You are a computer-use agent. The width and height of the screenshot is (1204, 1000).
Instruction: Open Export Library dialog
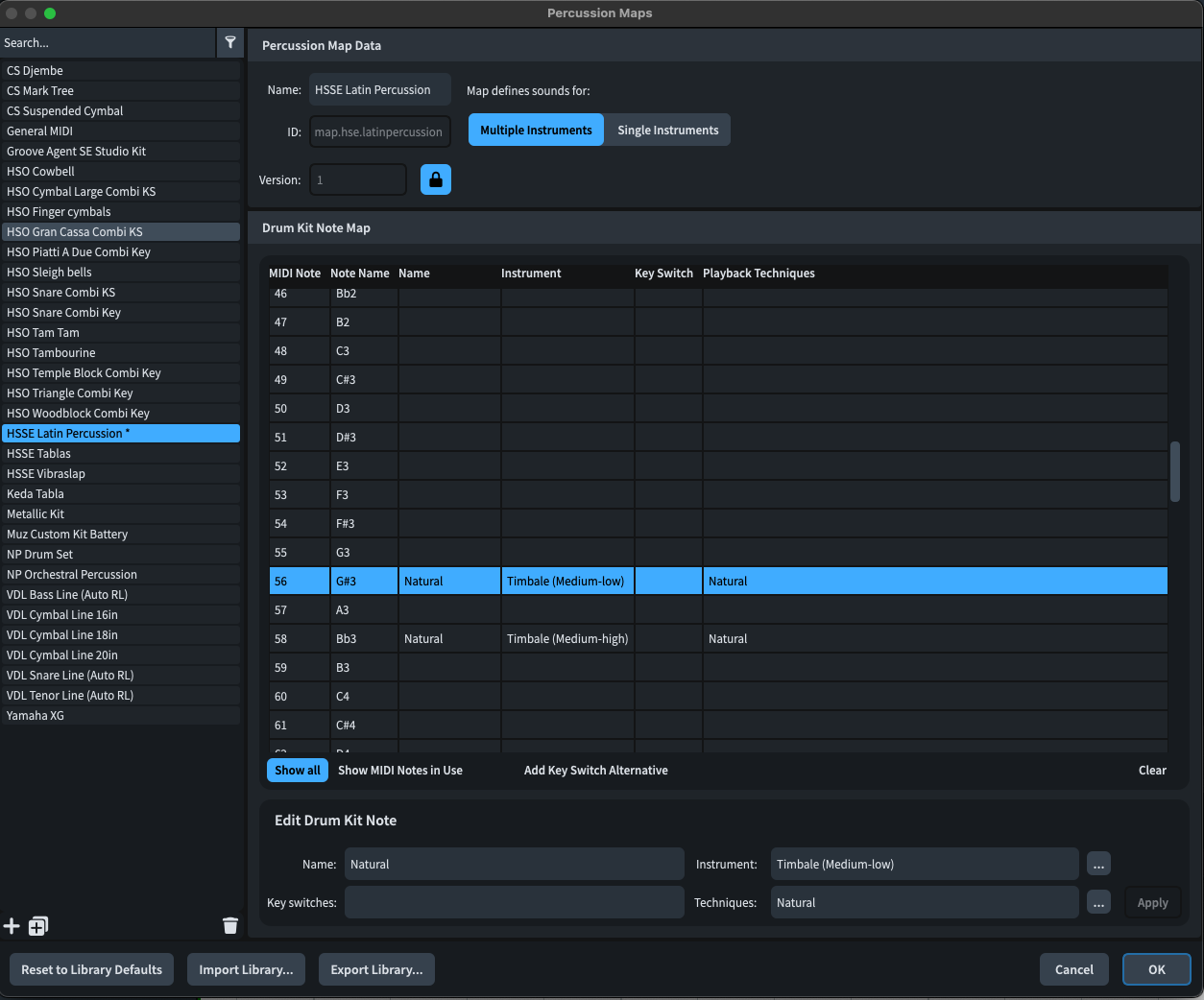point(376,969)
